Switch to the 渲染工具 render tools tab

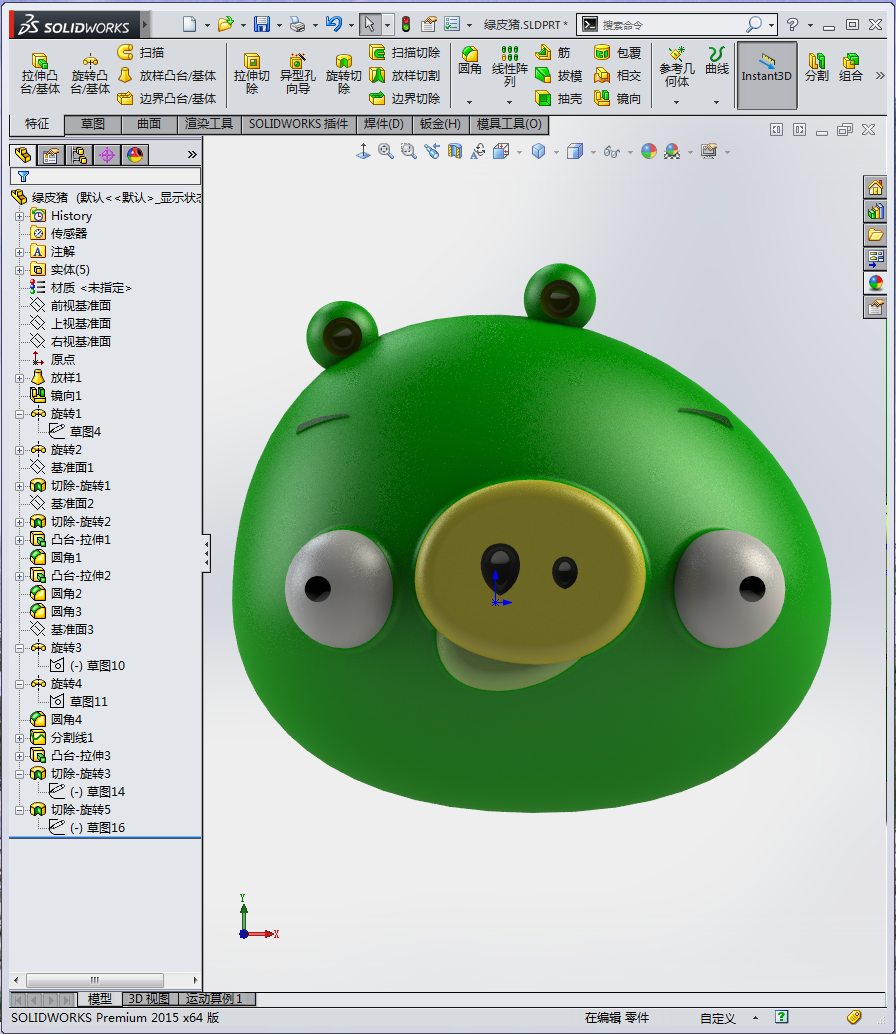(x=209, y=124)
